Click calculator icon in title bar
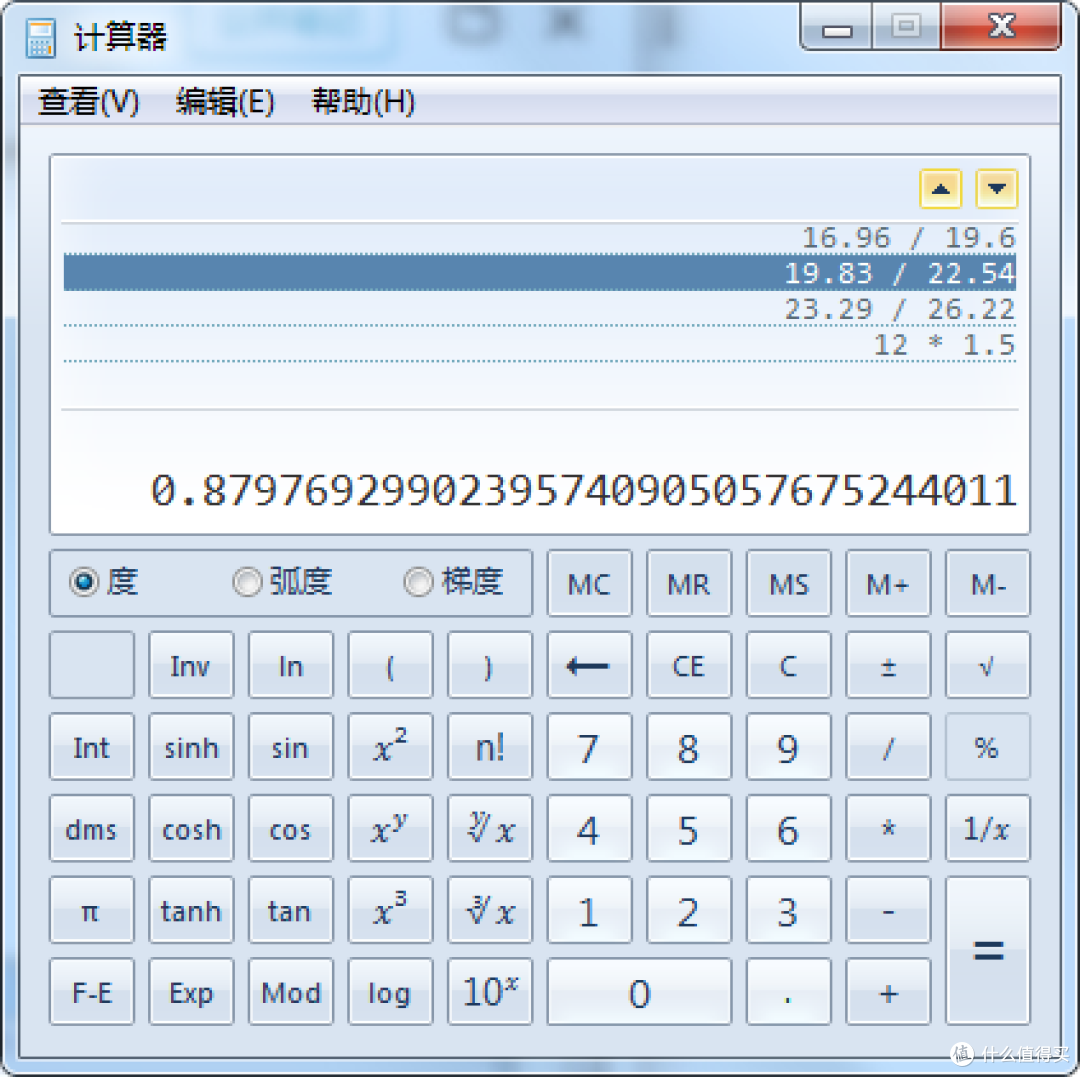Viewport: 1080px width, 1077px height. pos(40,38)
